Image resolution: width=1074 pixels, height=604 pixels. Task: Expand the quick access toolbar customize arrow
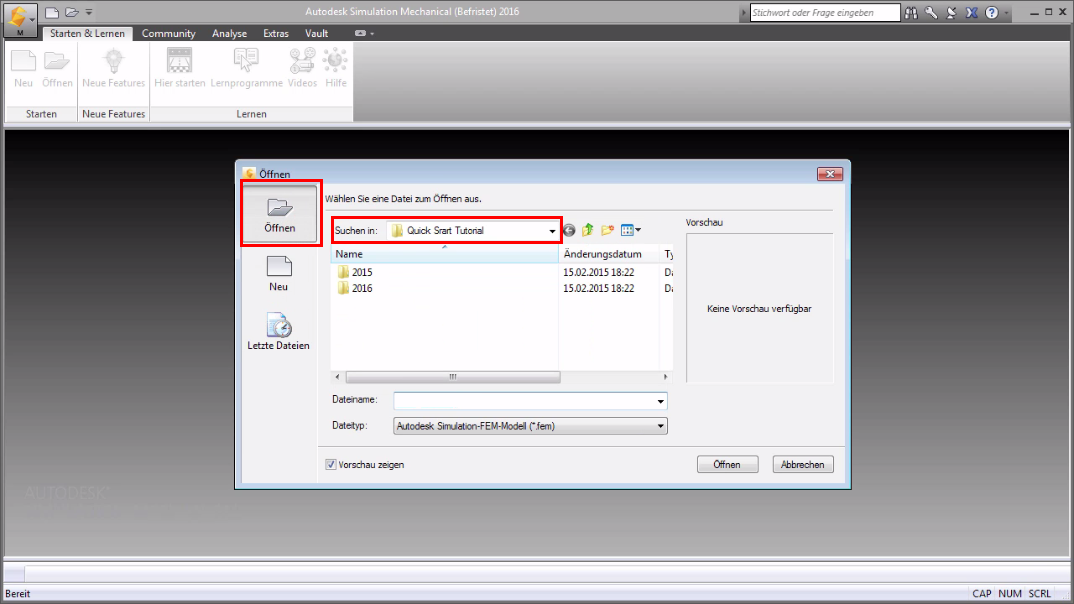[x=89, y=12]
